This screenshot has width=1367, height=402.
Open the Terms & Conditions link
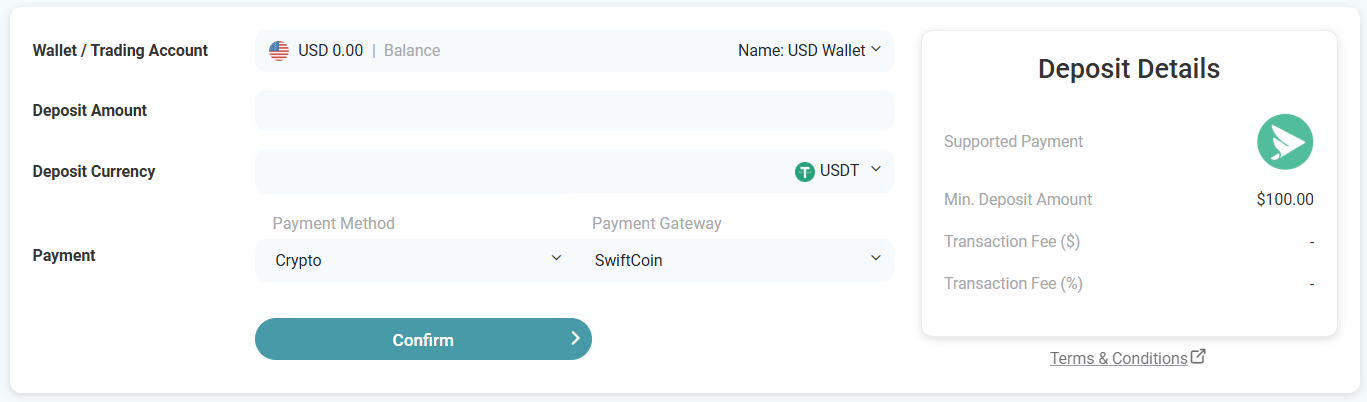coord(1118,358)
